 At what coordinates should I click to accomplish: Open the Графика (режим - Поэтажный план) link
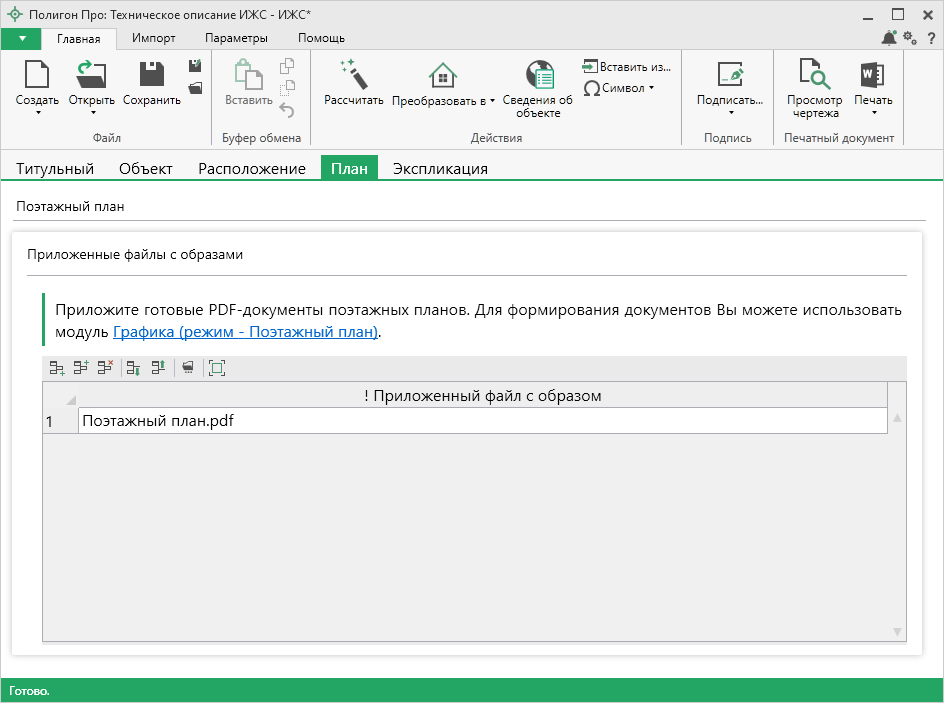click(245, 331)
